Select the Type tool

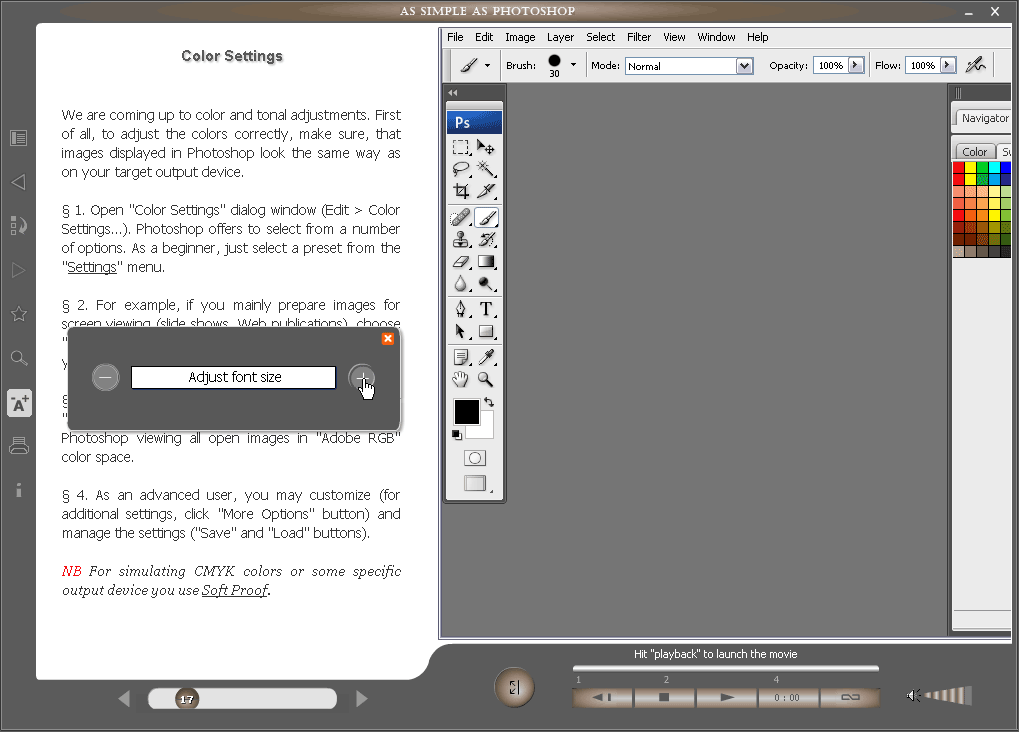pyautogui.click(x=485, y=309)
